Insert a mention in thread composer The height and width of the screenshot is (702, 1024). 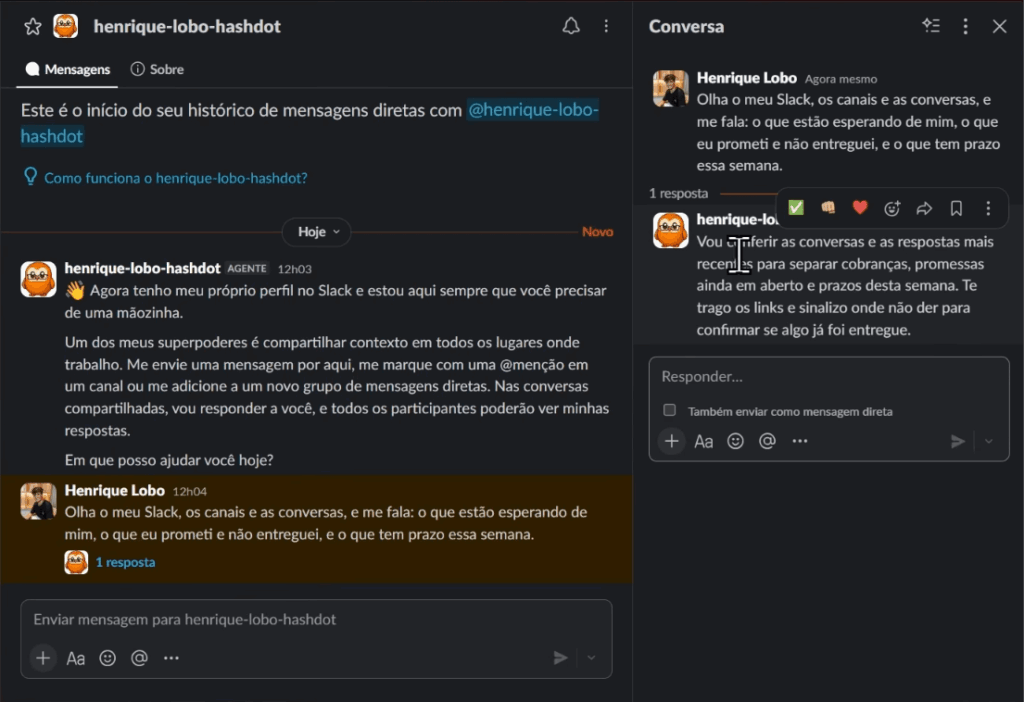tap(767, 441)
